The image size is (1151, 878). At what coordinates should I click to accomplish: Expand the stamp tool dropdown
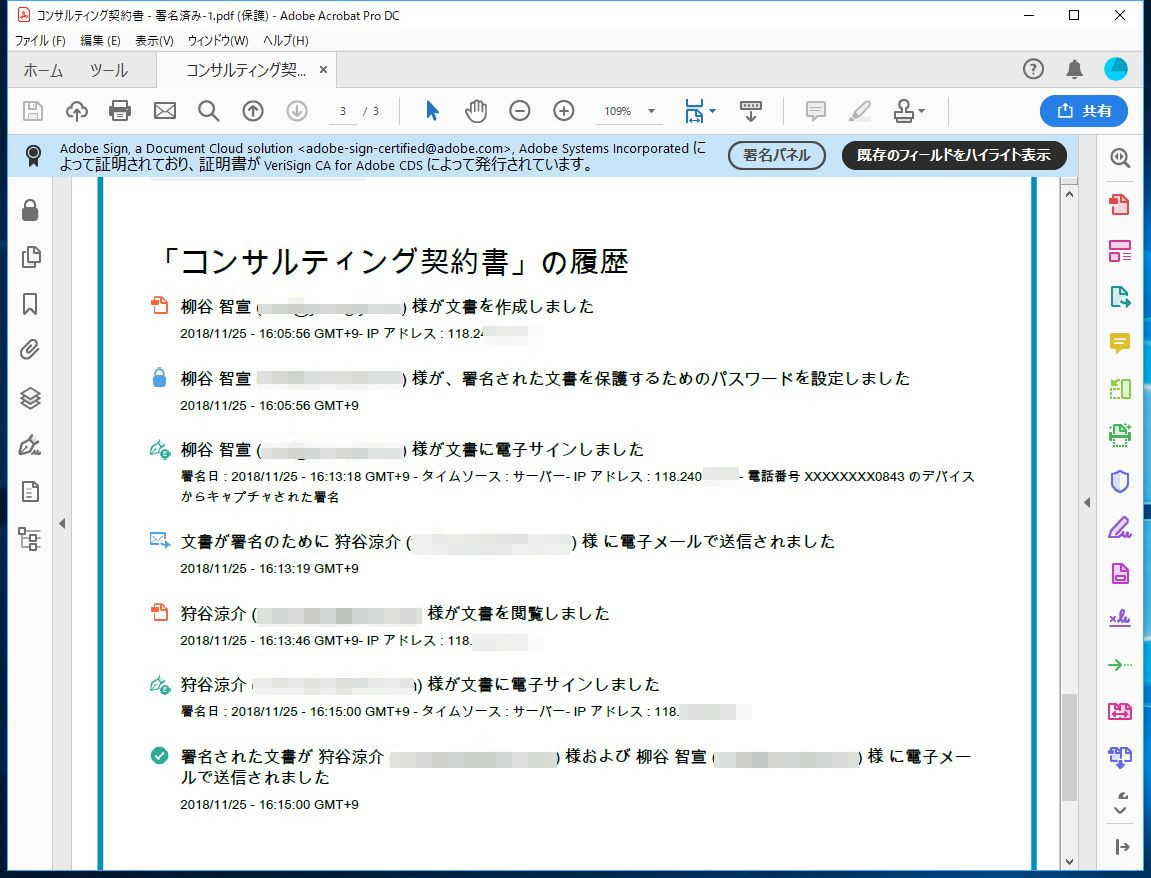[x=921, y=111]
